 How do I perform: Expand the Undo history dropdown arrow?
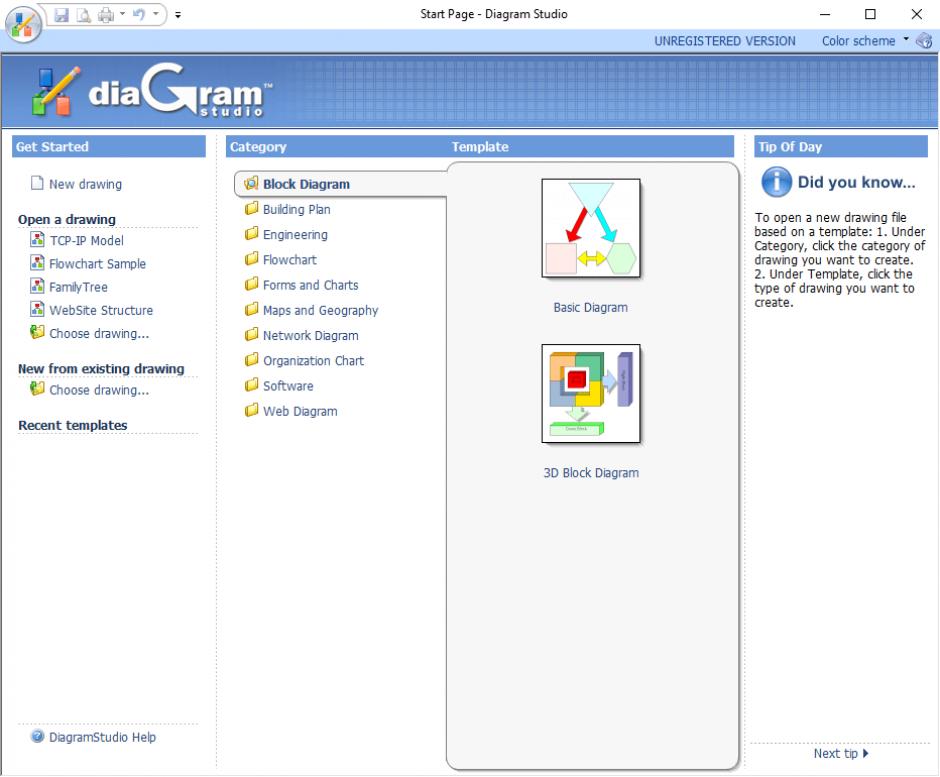155,15
